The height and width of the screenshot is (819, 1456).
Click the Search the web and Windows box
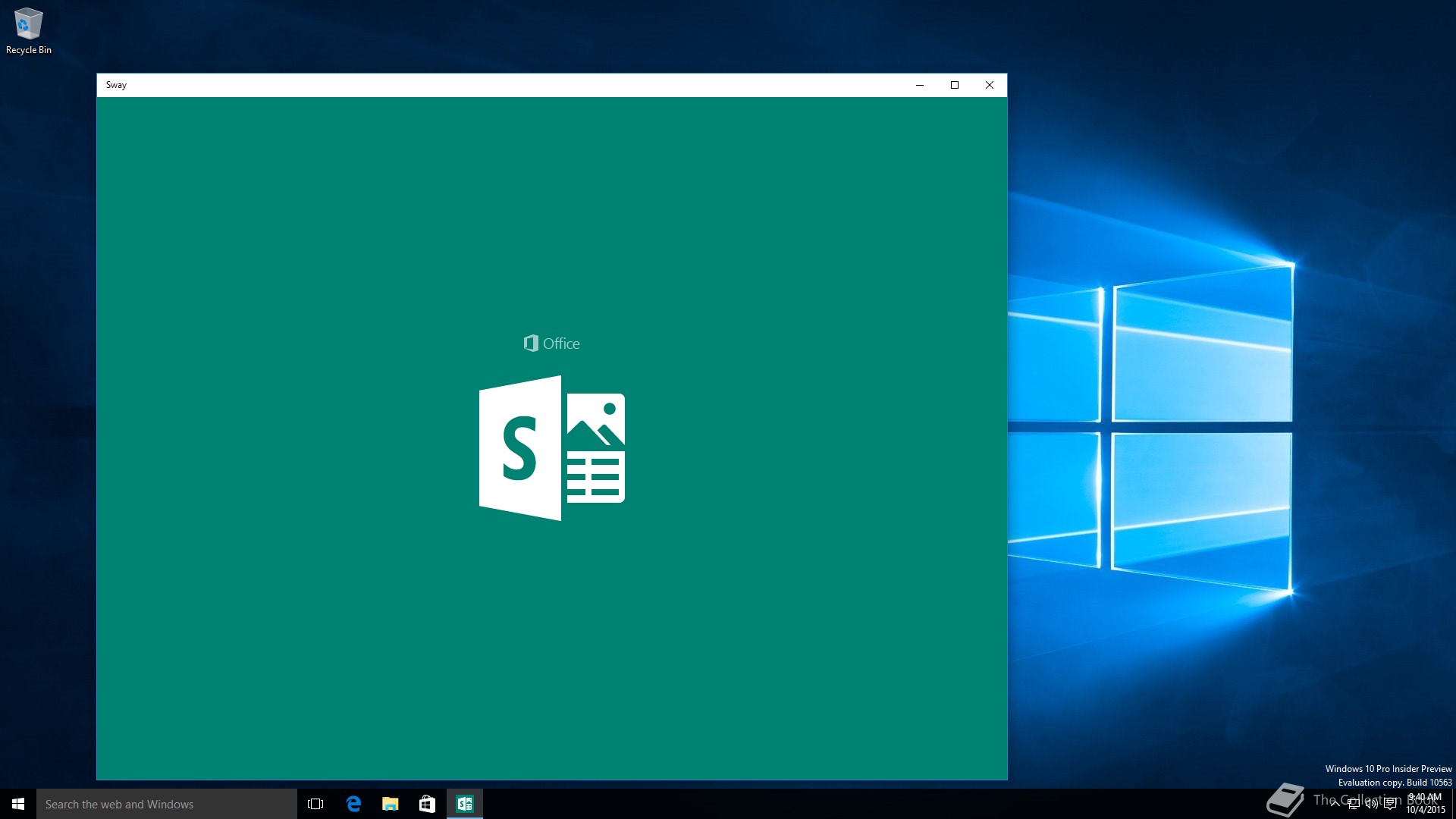pyautogui.click(x=167, y=804)
